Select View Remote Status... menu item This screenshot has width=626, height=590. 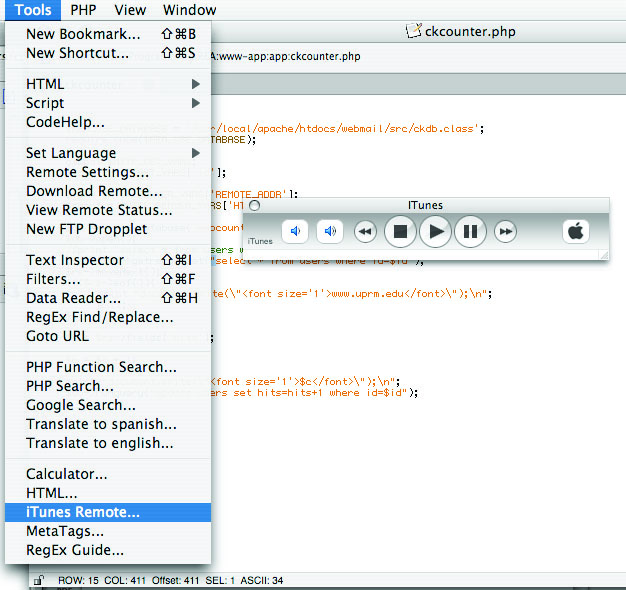(108, 210)
